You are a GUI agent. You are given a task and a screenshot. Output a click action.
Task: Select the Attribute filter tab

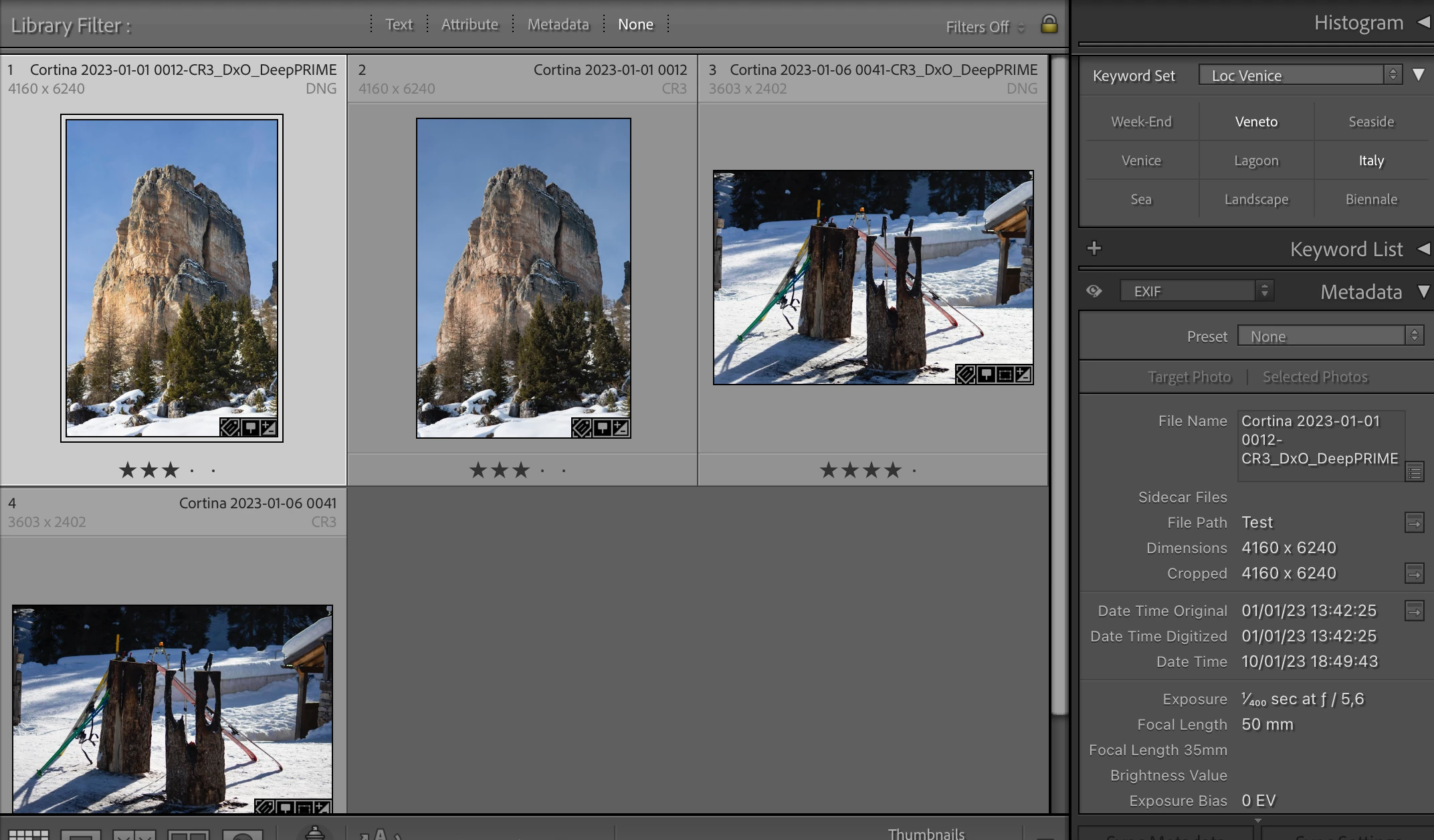[x=470, y=25]
